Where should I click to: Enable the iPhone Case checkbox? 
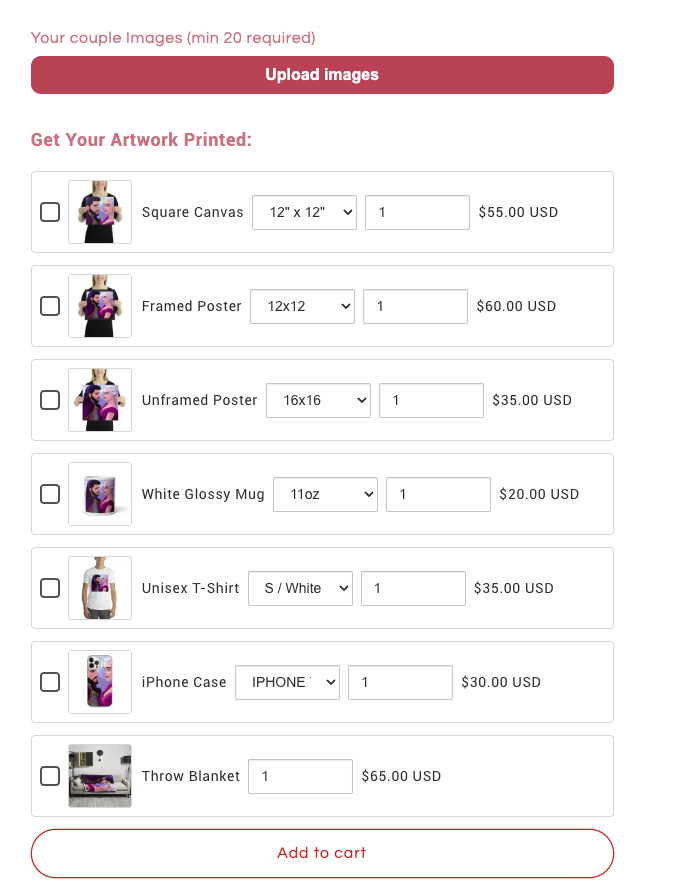[x=50, y=682]
